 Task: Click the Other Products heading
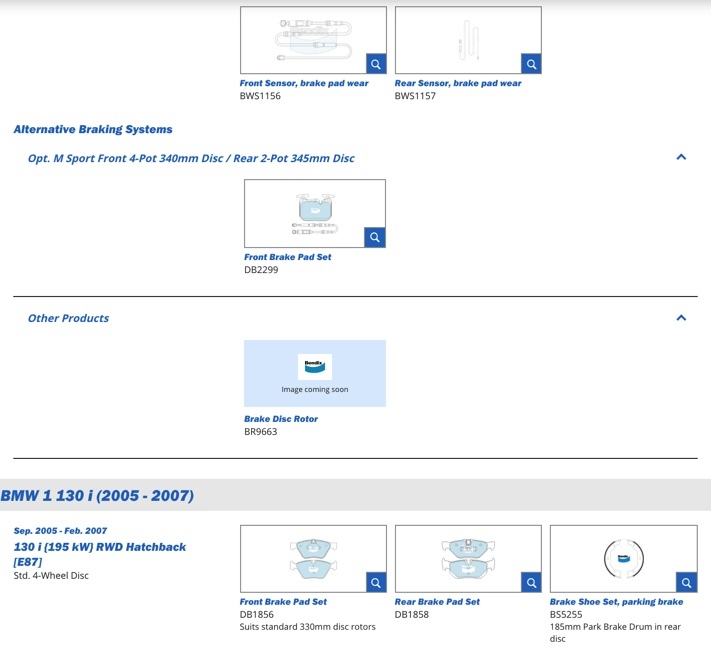tap(68, 318)
